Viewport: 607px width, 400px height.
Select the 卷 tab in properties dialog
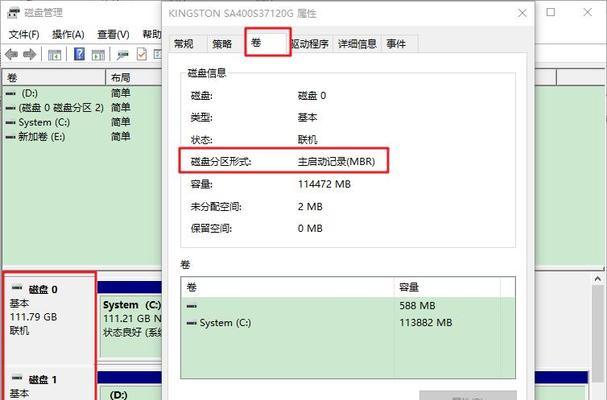[267, 42]
